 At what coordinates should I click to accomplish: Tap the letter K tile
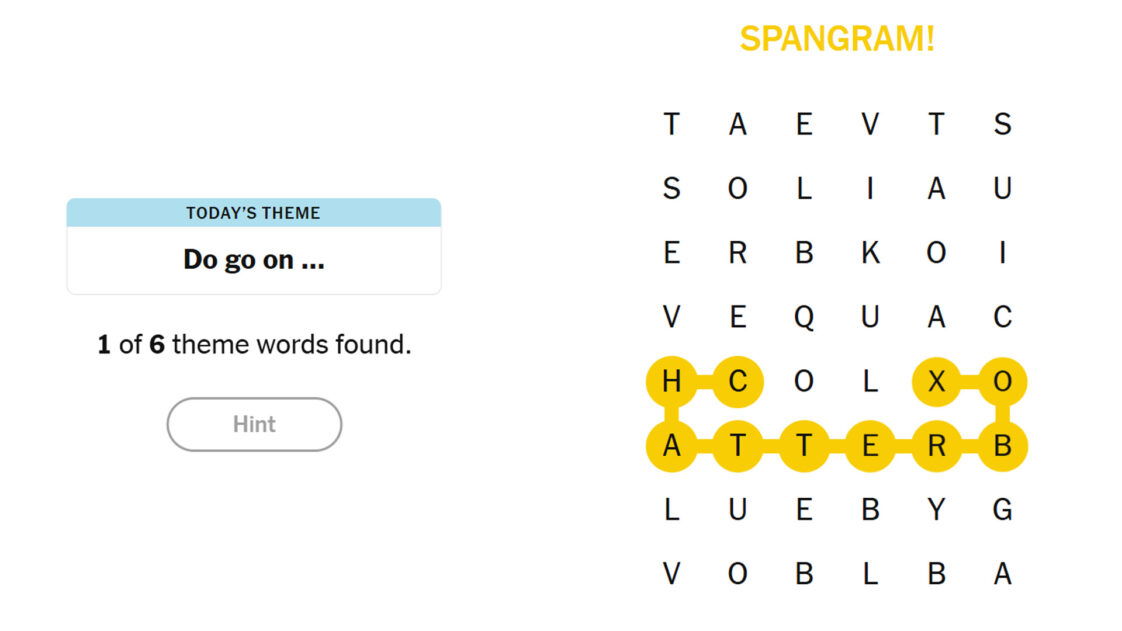(870, 253)
